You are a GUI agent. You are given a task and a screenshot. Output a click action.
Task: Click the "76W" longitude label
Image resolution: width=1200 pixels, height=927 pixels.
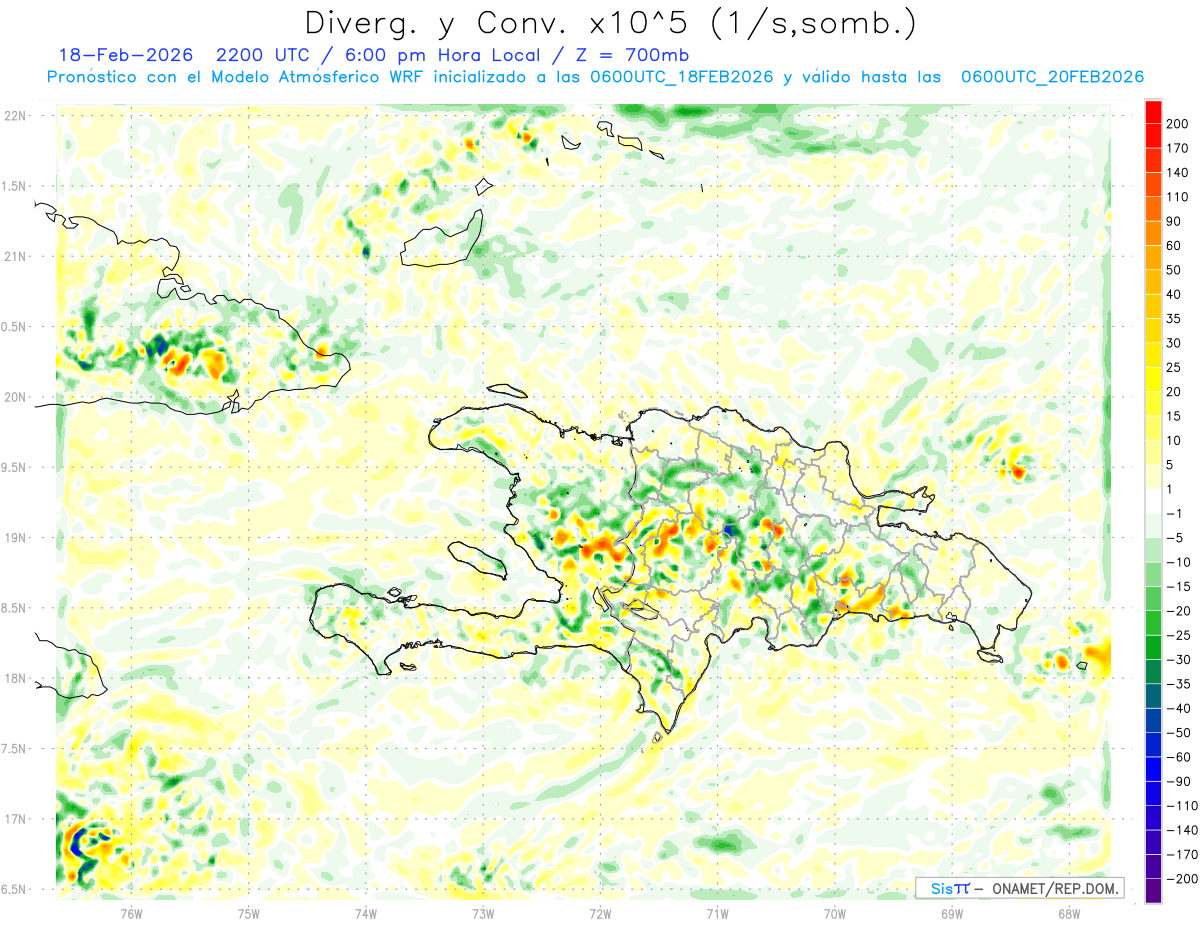point(131,913)
